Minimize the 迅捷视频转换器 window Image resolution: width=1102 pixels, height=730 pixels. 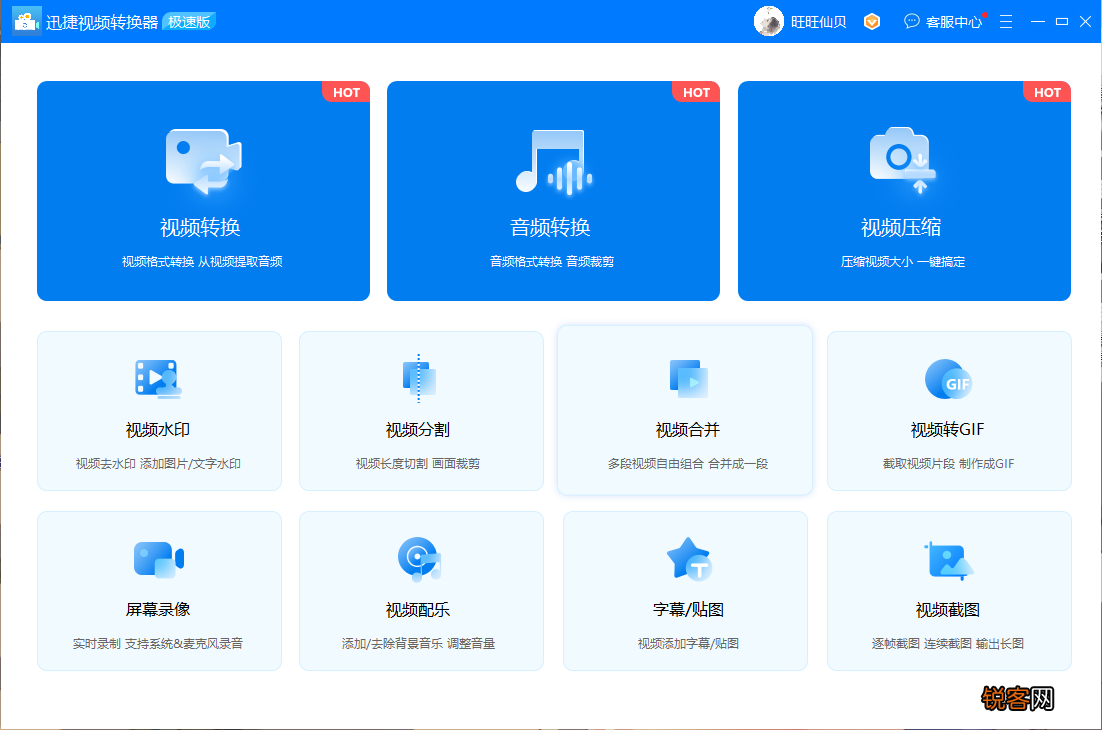pos(1037,22)
